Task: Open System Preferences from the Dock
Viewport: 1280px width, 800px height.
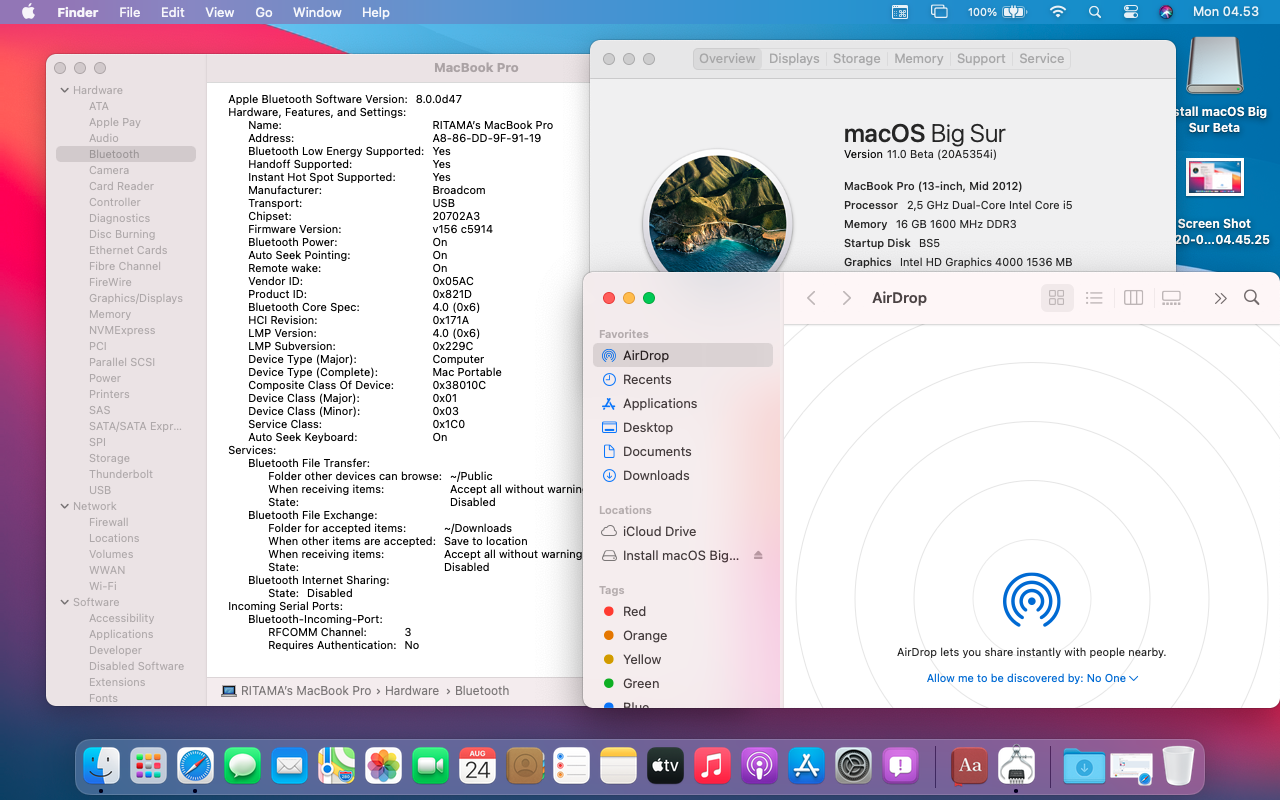Action: (853, 766)
